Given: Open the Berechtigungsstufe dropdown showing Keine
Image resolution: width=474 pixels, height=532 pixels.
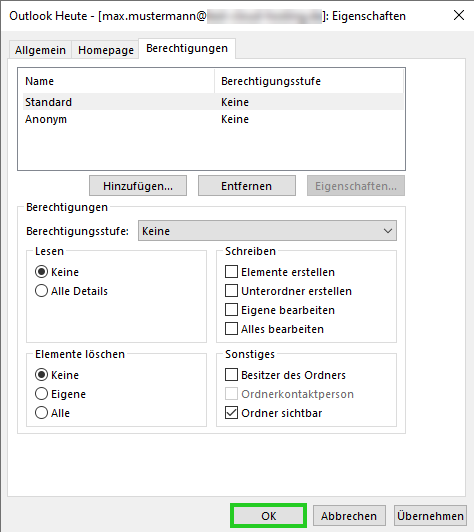Looking at the screenshot, I should [x=267, y=231].
